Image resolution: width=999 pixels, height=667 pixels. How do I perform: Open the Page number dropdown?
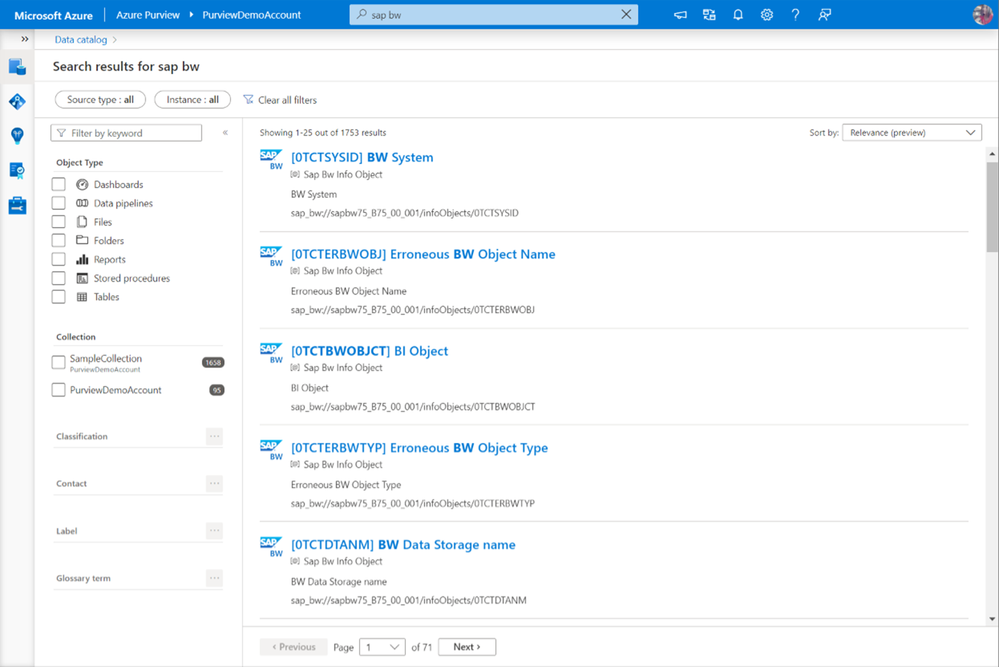[382, 647]
